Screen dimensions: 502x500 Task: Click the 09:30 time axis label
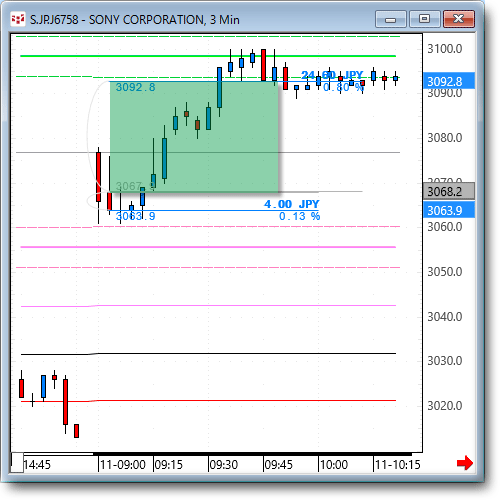pyautogui.click(x=224, y=464)
